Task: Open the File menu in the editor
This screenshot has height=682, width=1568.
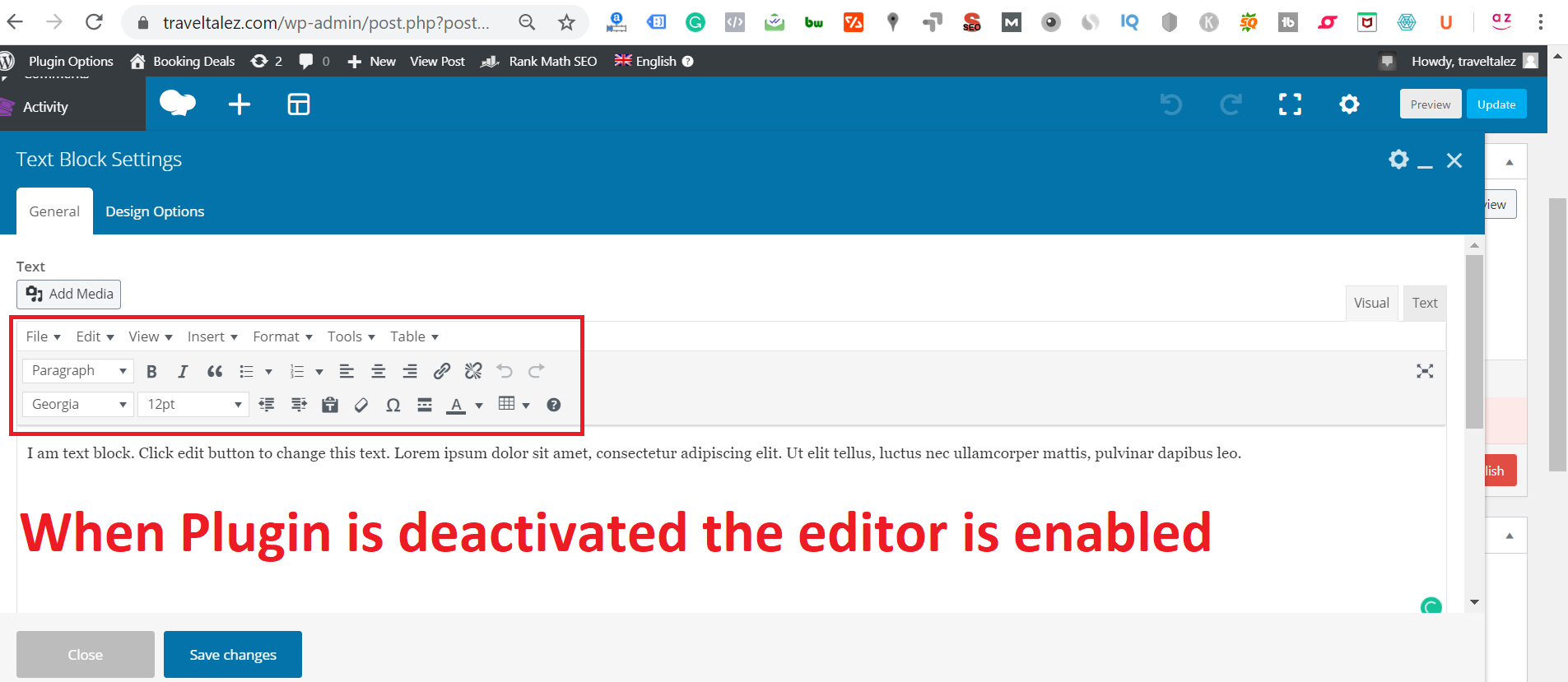Action: point(43,336)
